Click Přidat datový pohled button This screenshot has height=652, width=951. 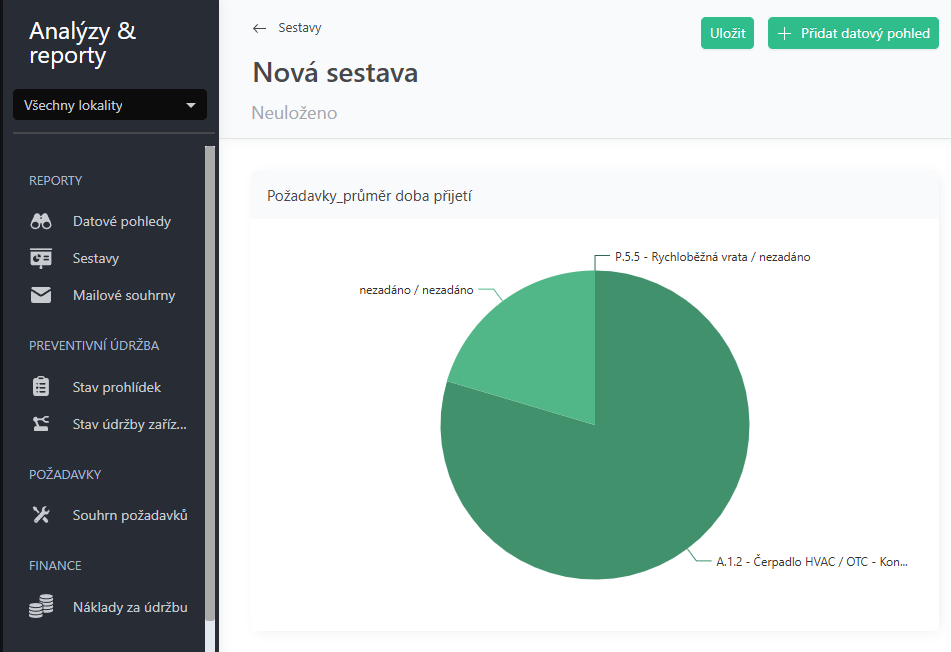pos(853,33)
